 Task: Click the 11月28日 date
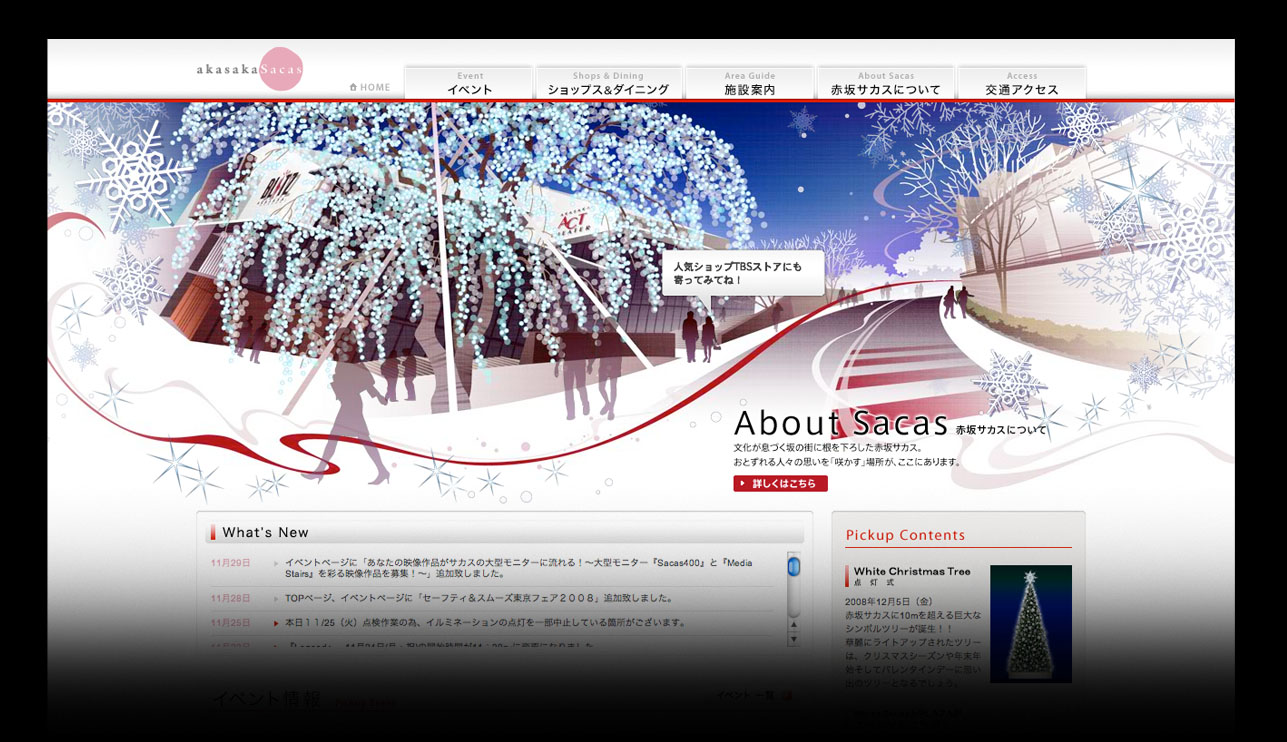pyautogui.click(x=231, y=598)
